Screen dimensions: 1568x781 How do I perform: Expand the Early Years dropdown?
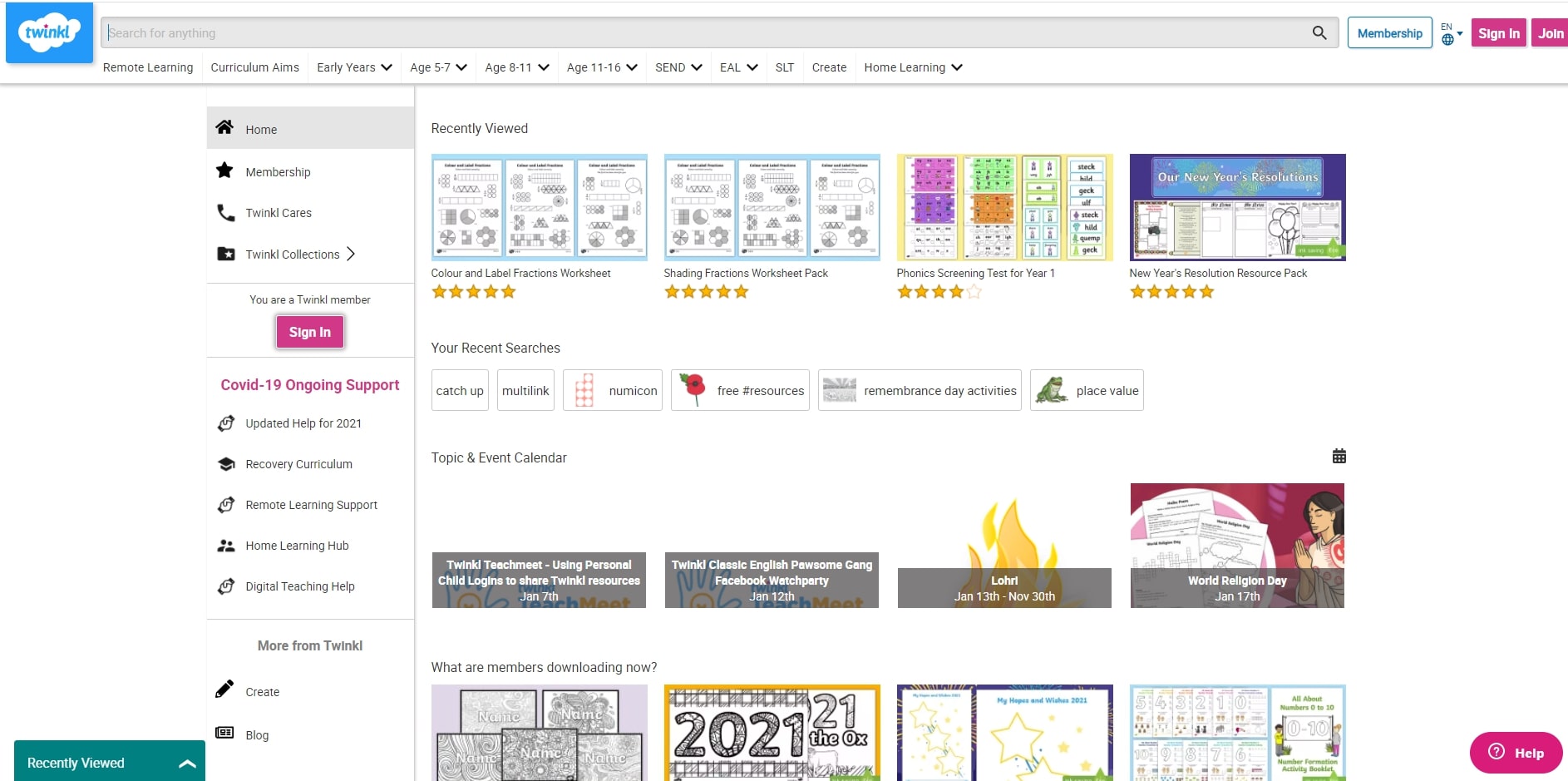click(354, 67)
